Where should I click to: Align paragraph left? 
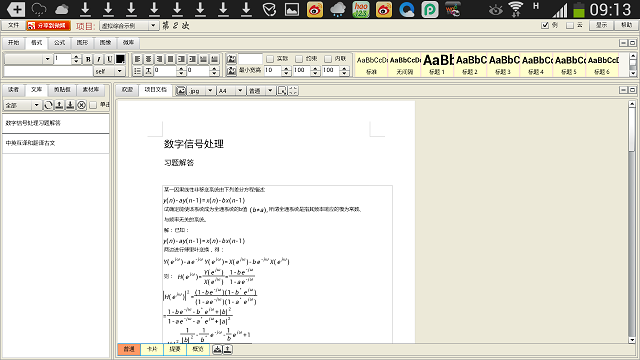click(x=138, y=59)
